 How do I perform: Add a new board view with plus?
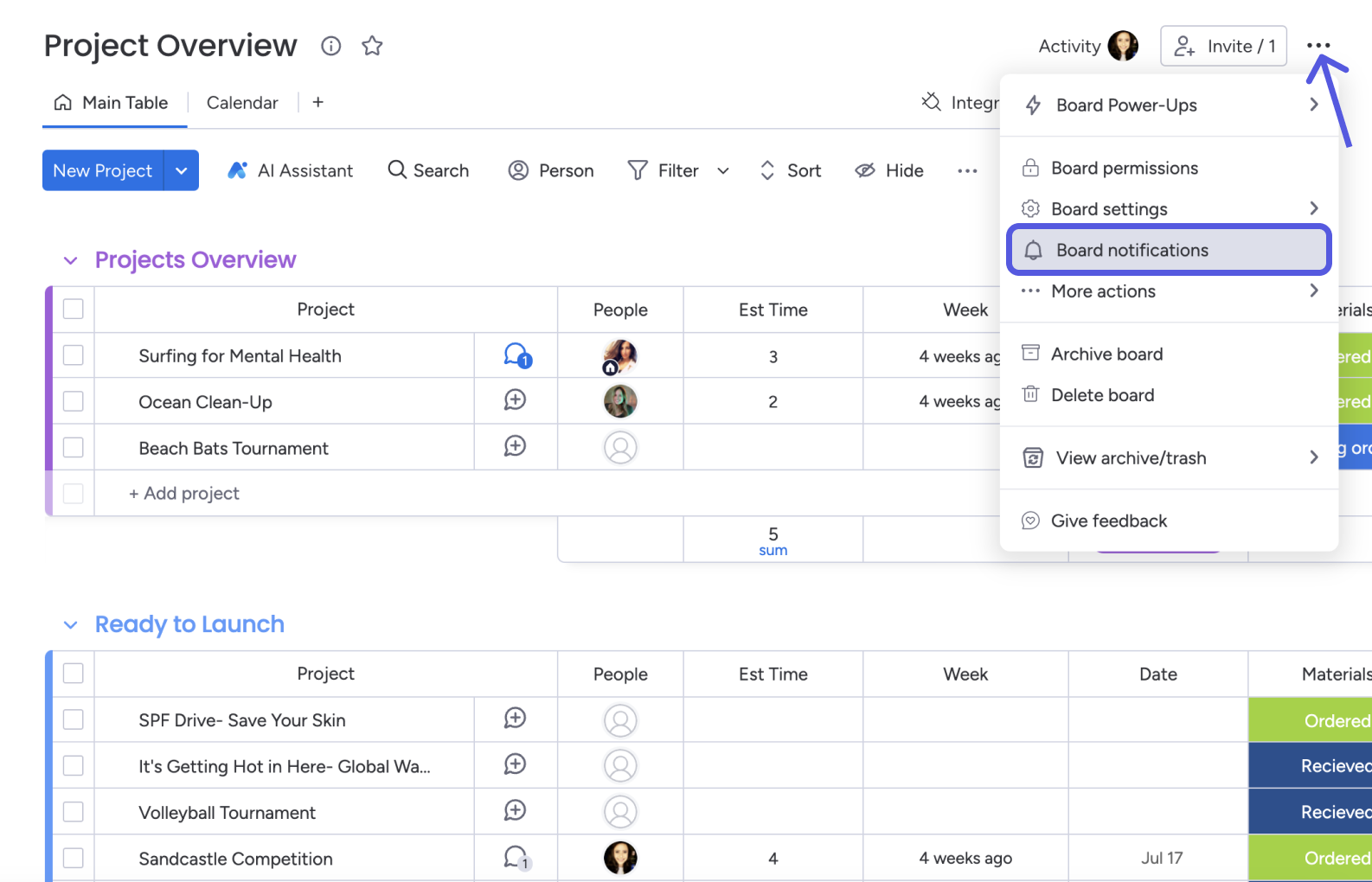coord(318,102)
